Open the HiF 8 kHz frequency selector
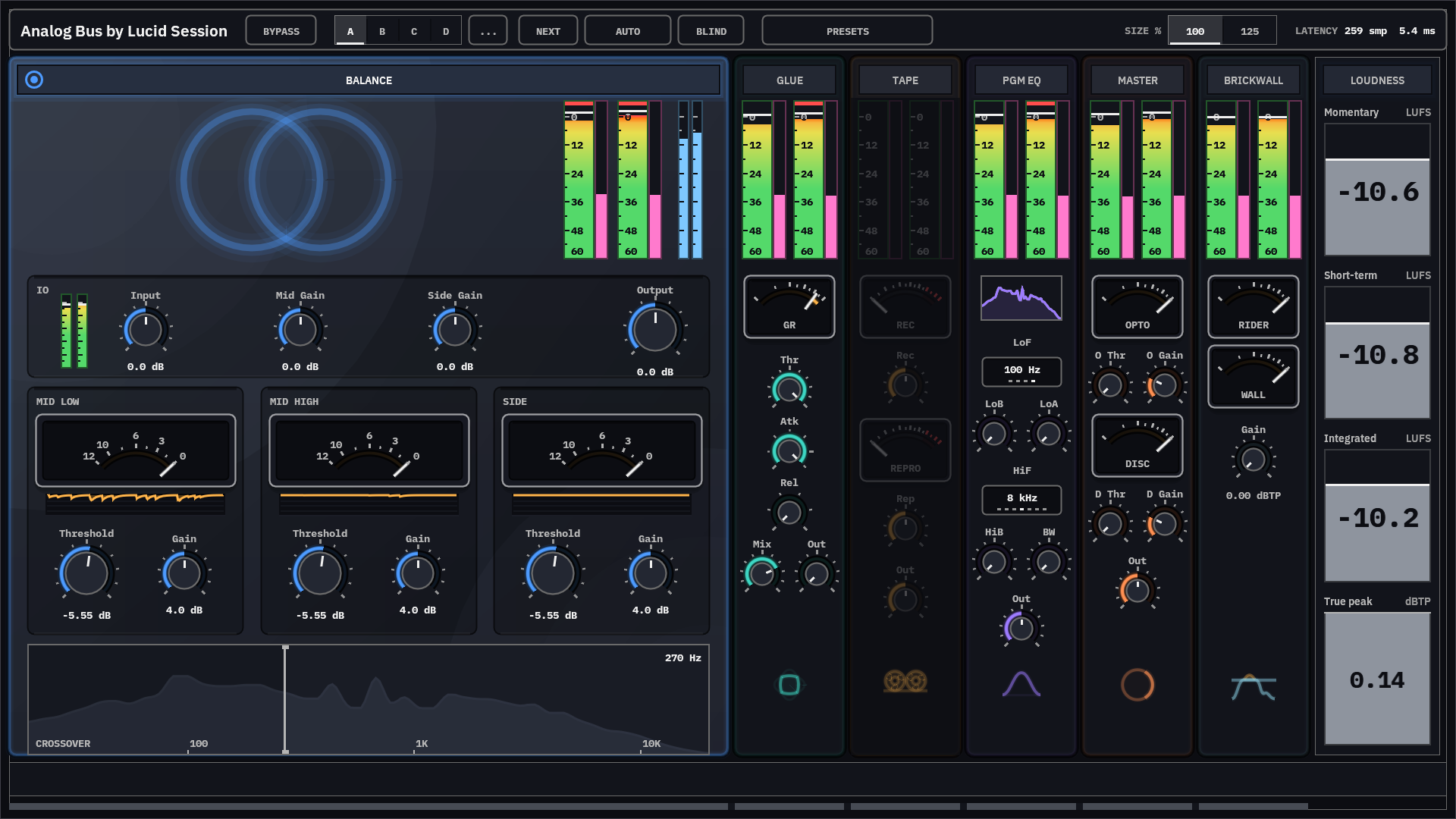The image size is (1456, 819). pos(1022,500)
